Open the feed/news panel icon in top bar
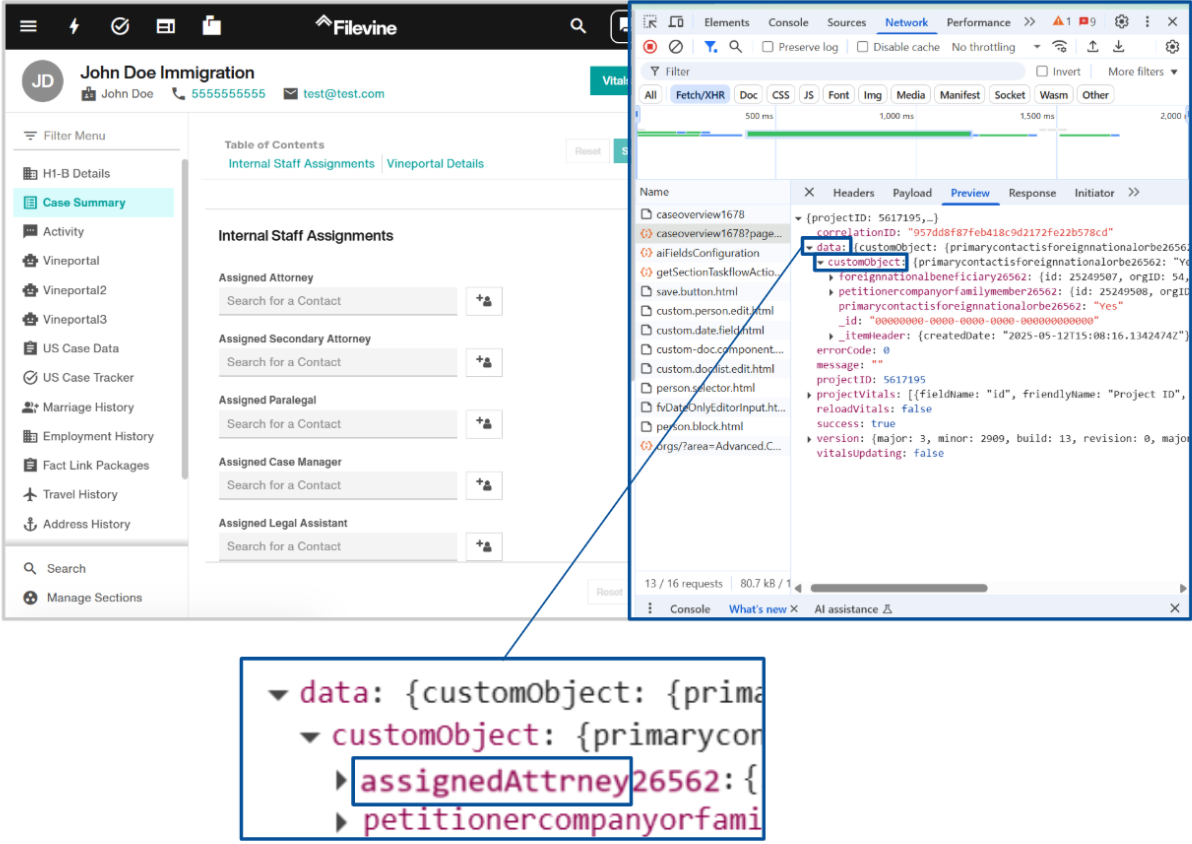This screenshot has width=1192, height=844. (x=165, y=27)
